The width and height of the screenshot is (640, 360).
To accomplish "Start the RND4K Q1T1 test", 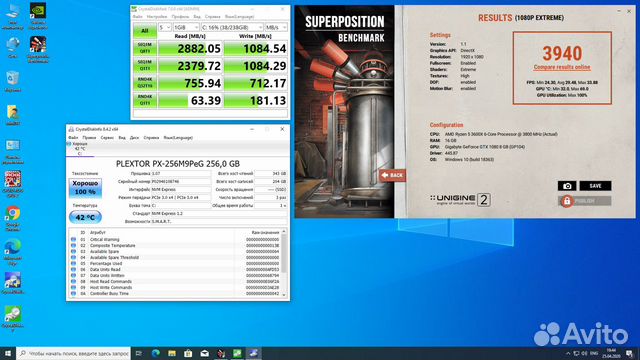I will (x=144, y=100).
